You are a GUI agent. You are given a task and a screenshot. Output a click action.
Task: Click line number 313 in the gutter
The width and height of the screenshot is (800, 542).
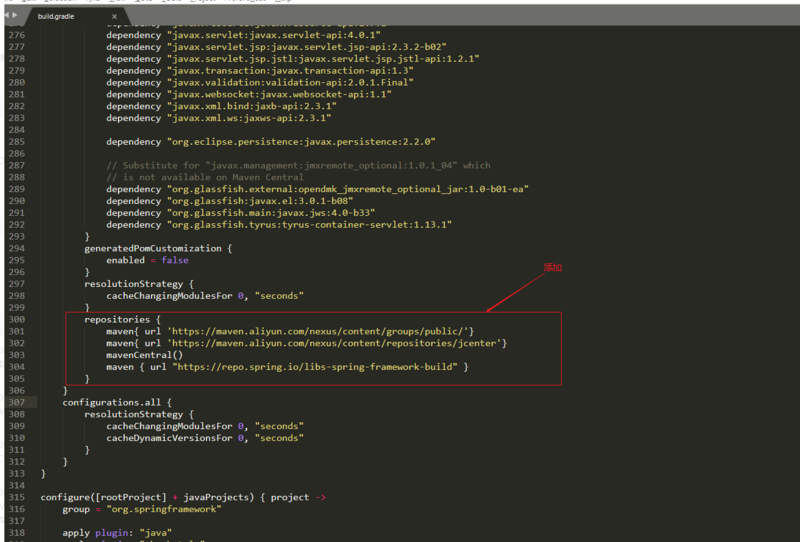(16, 474)
